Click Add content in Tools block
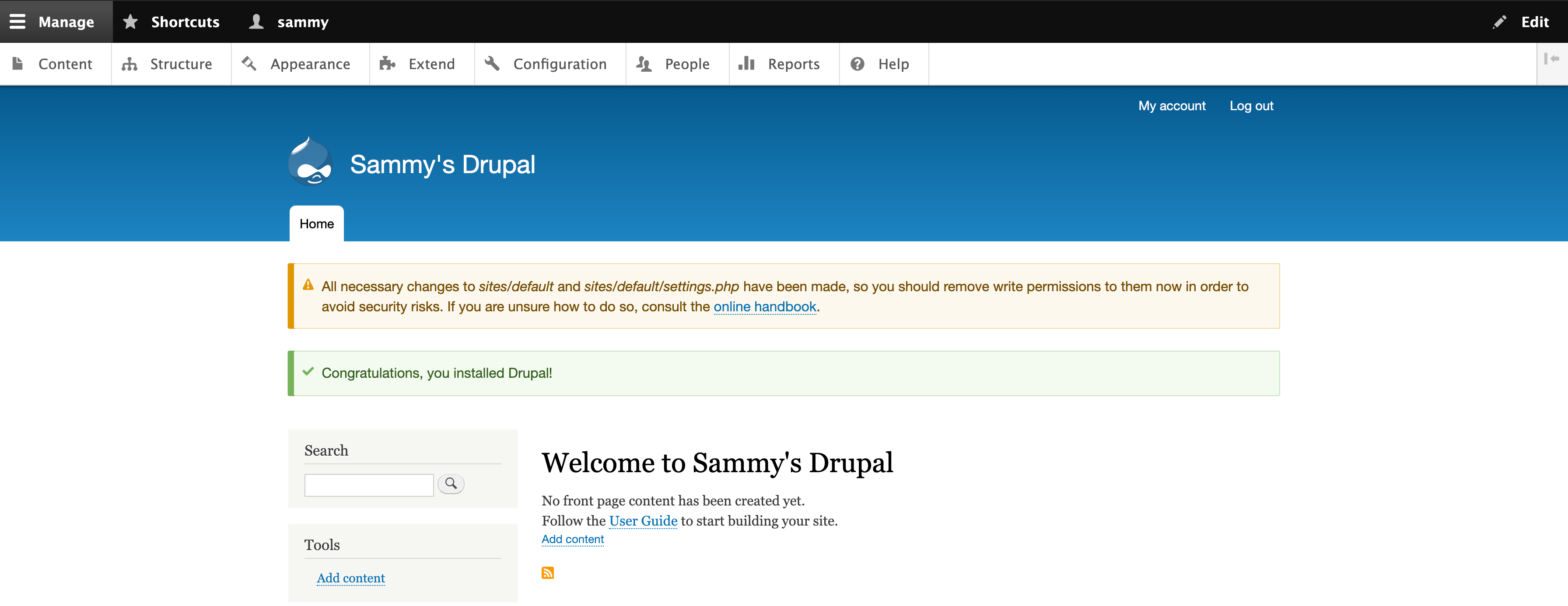Screen dimensions: 1568x606 pos(350,578)
